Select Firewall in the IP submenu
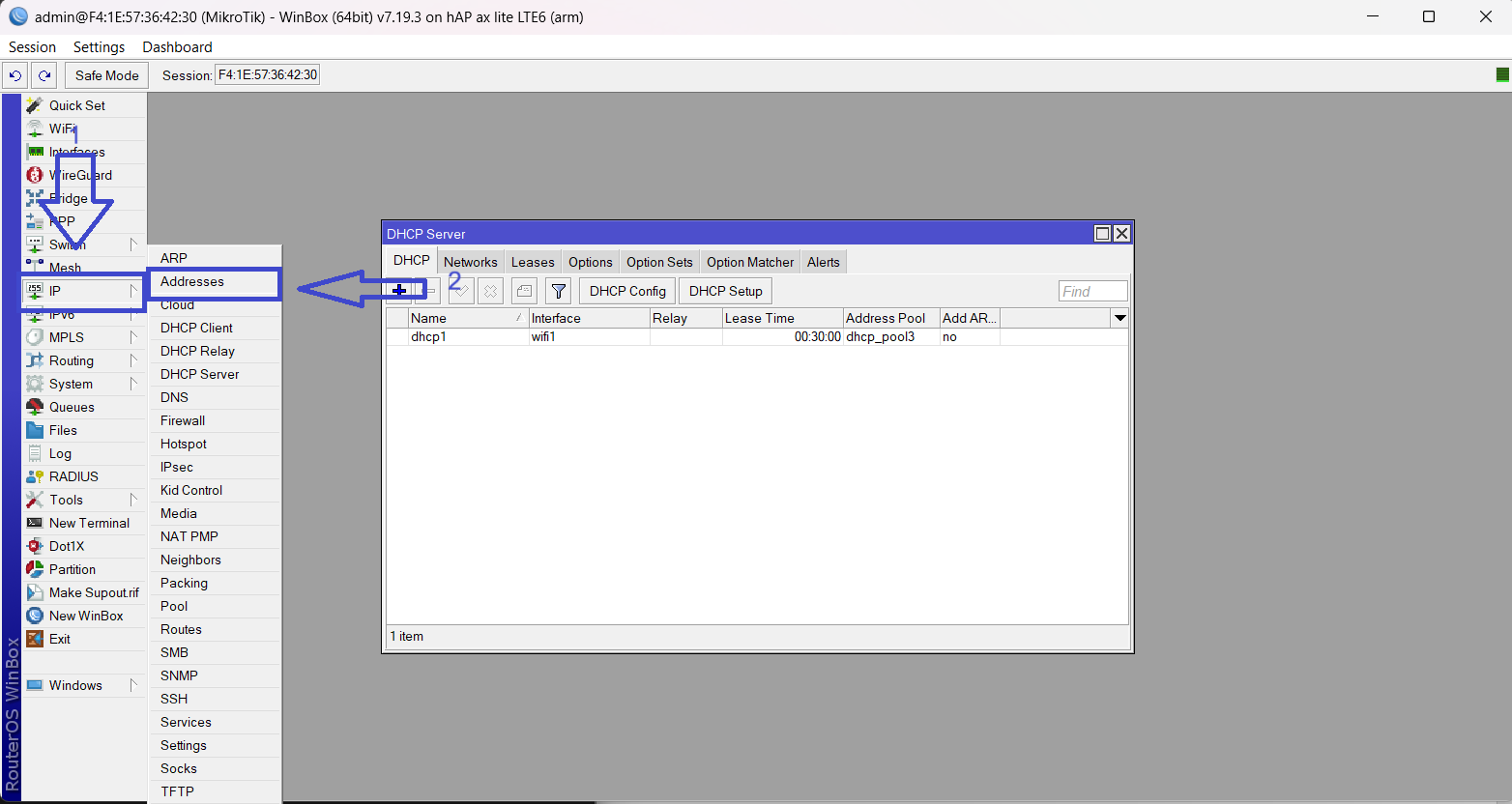Screen dimensions: 1512x804 (x=215, y=420)
